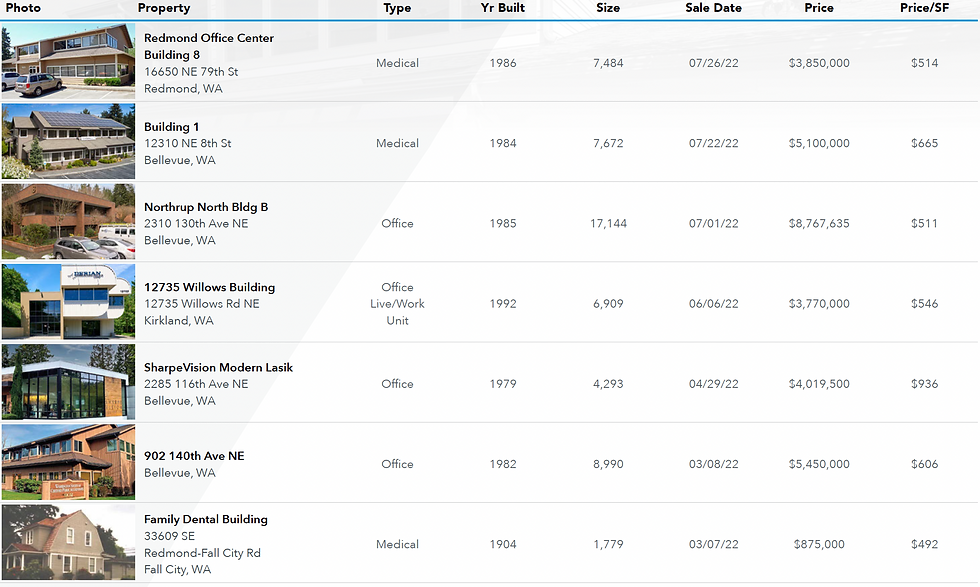Viewport: 980px width, 587px height.
Task: Open the Family Dental Building photo
Action: [x=68, y=542]
